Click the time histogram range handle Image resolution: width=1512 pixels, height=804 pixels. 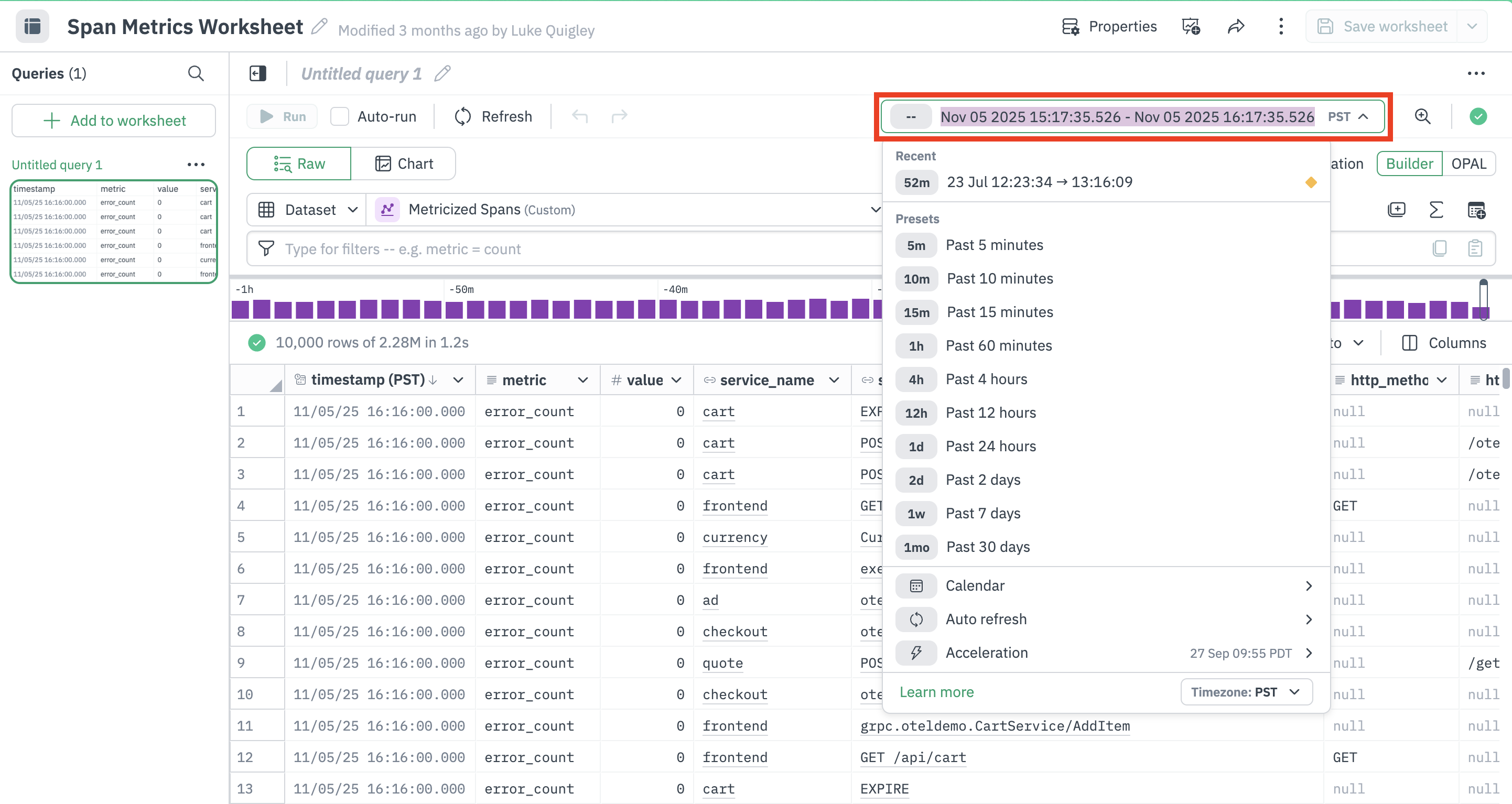(1483, 299)
